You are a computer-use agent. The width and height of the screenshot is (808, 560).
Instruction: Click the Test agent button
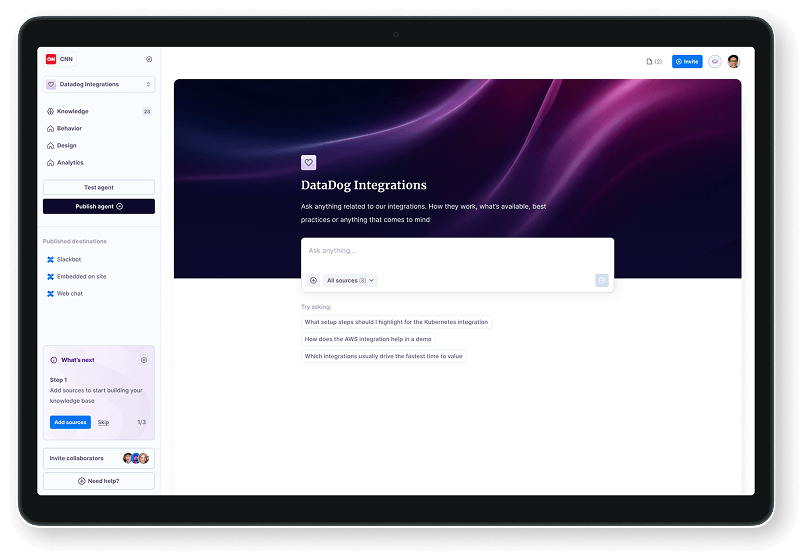coord(99,187)
